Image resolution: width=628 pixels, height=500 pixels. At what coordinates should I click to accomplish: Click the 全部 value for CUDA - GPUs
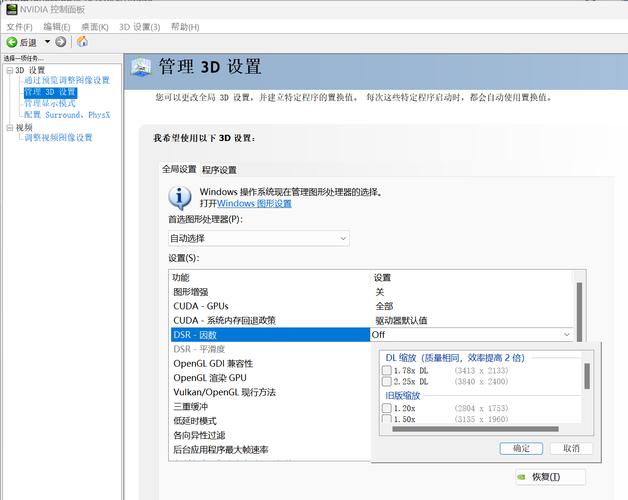click(384, 306)
